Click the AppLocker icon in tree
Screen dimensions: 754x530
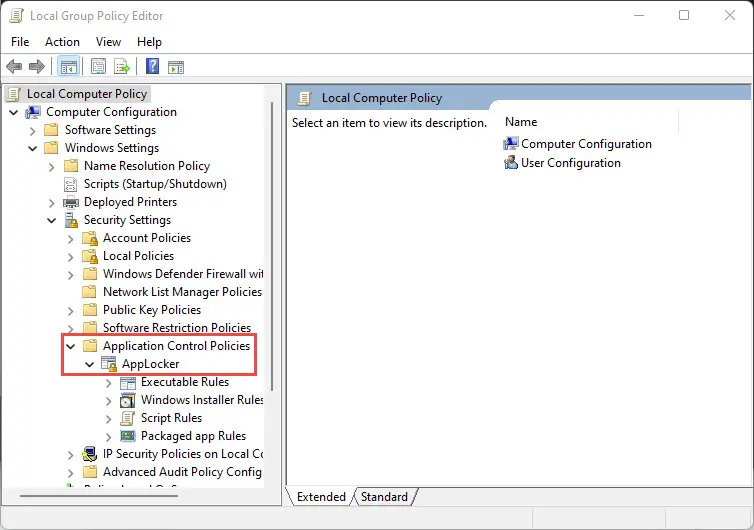click(x=109, y=364)
